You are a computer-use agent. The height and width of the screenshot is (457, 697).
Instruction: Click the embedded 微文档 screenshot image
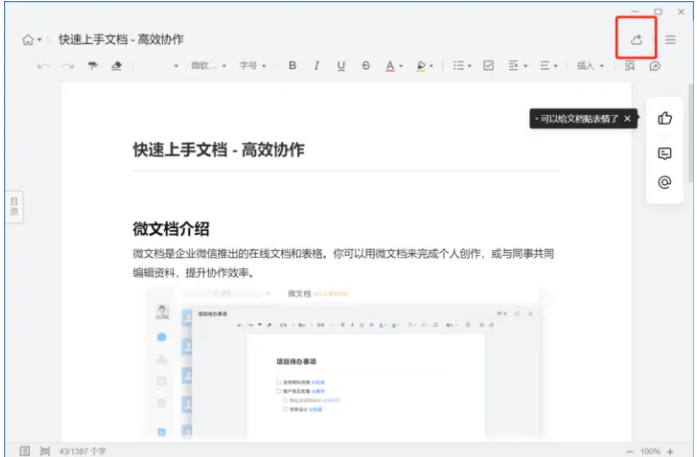tap(345, 364)
